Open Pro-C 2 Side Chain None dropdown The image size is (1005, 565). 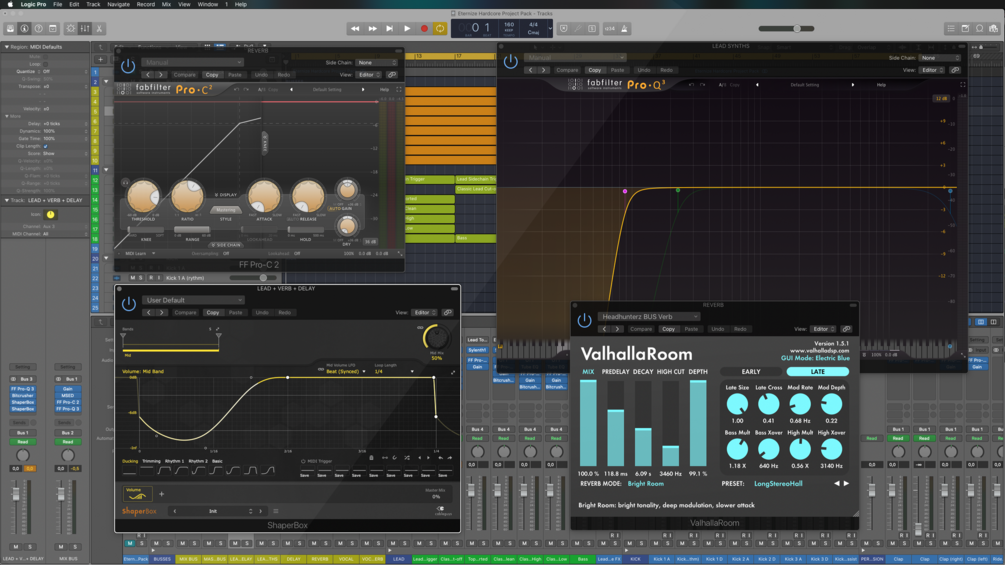[376, 63]
